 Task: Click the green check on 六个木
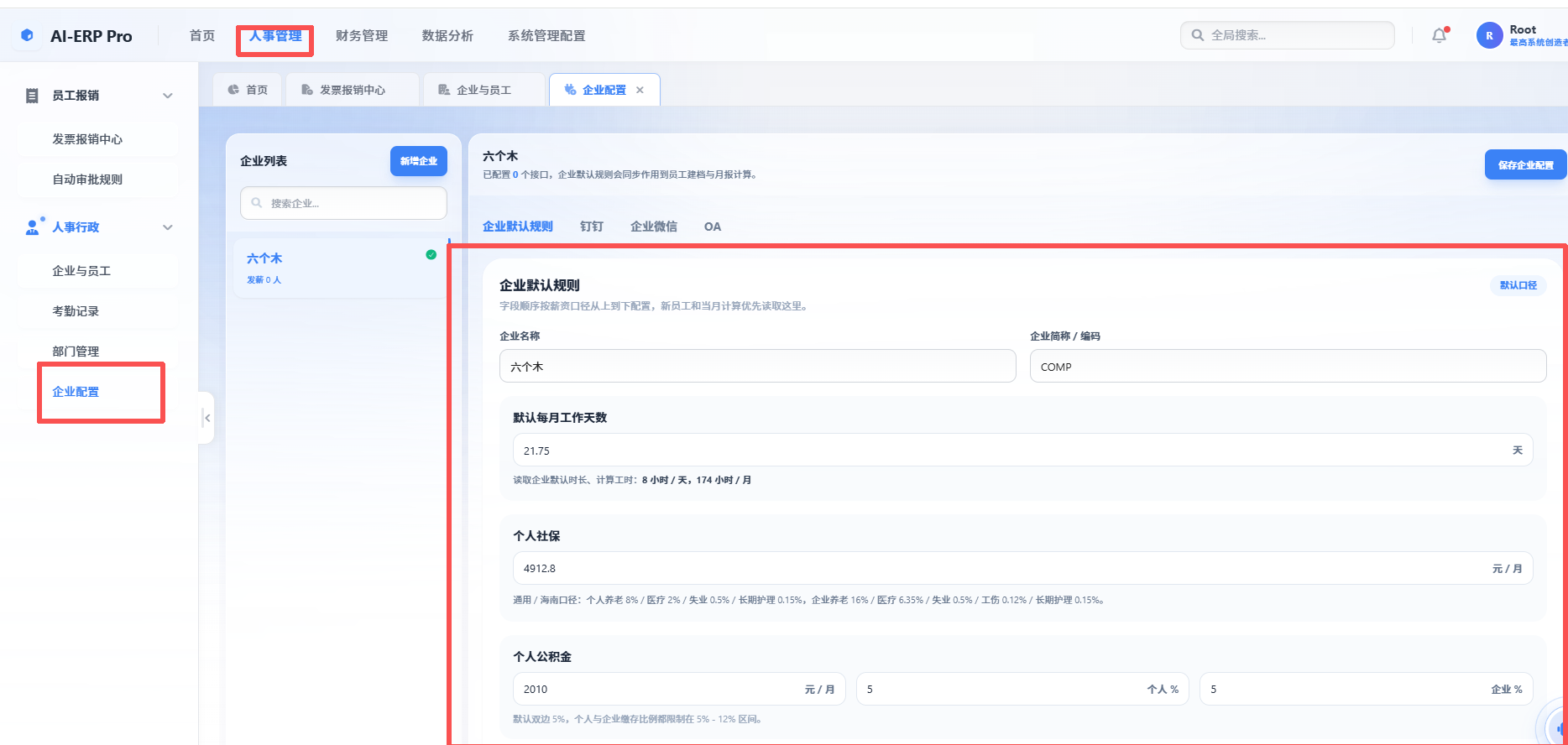click(431, 254)
